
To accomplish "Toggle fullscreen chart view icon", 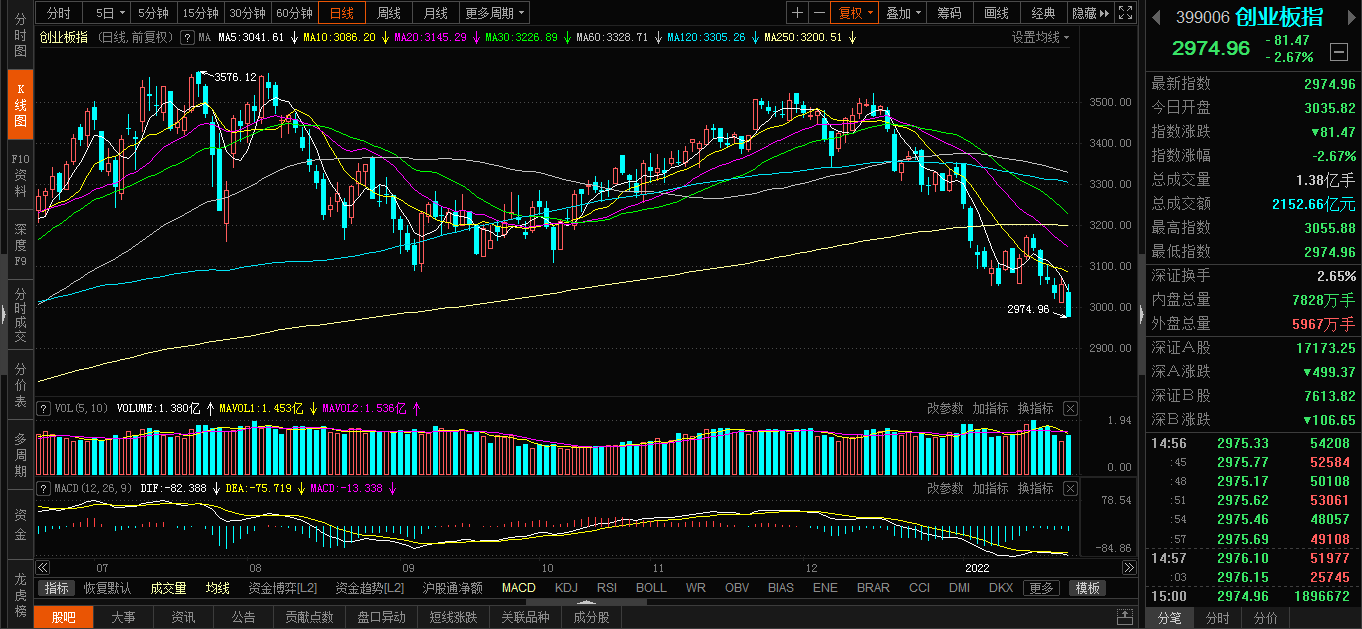I will click(1126, 13).
